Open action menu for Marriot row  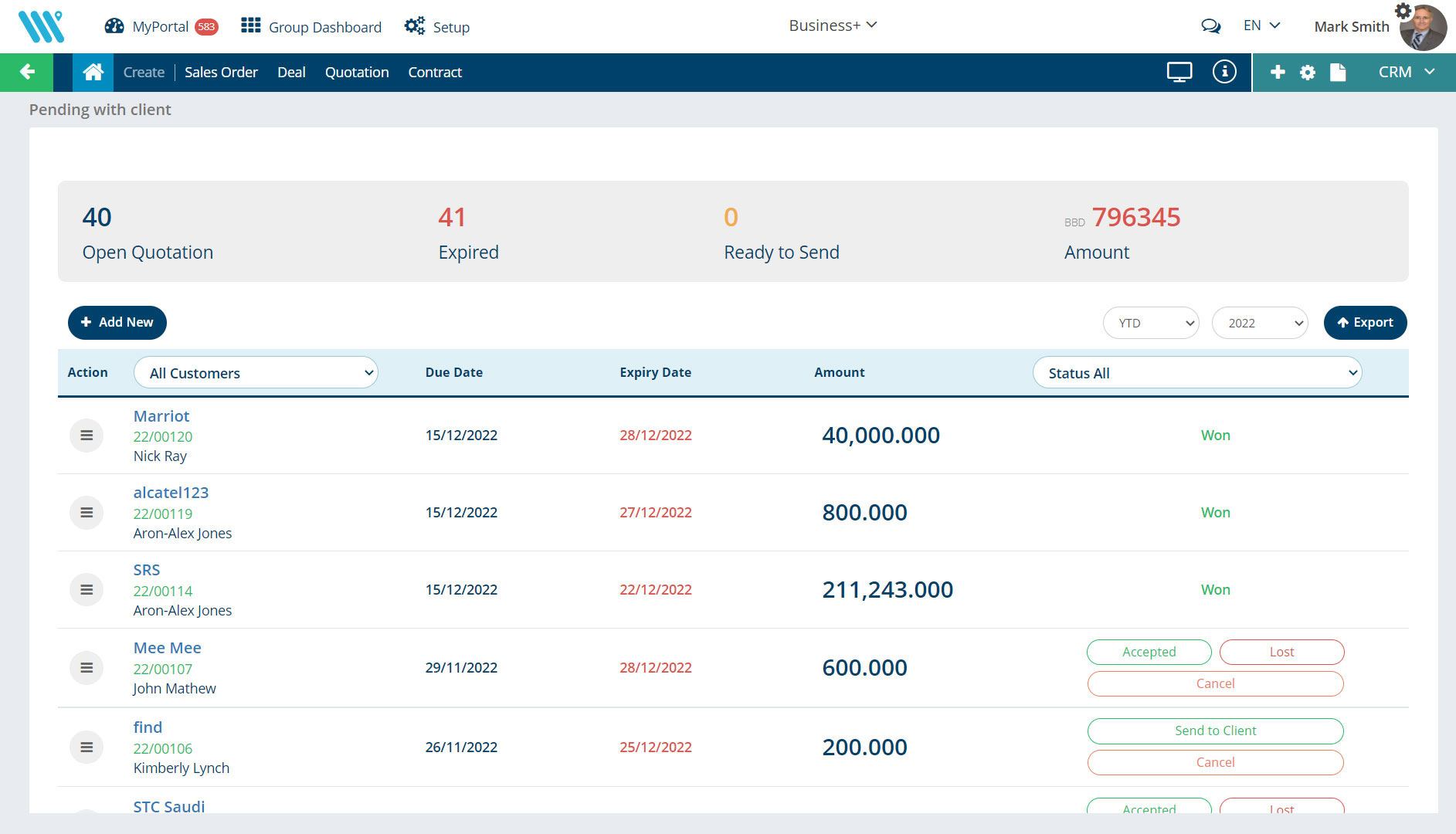pos(87,436)
